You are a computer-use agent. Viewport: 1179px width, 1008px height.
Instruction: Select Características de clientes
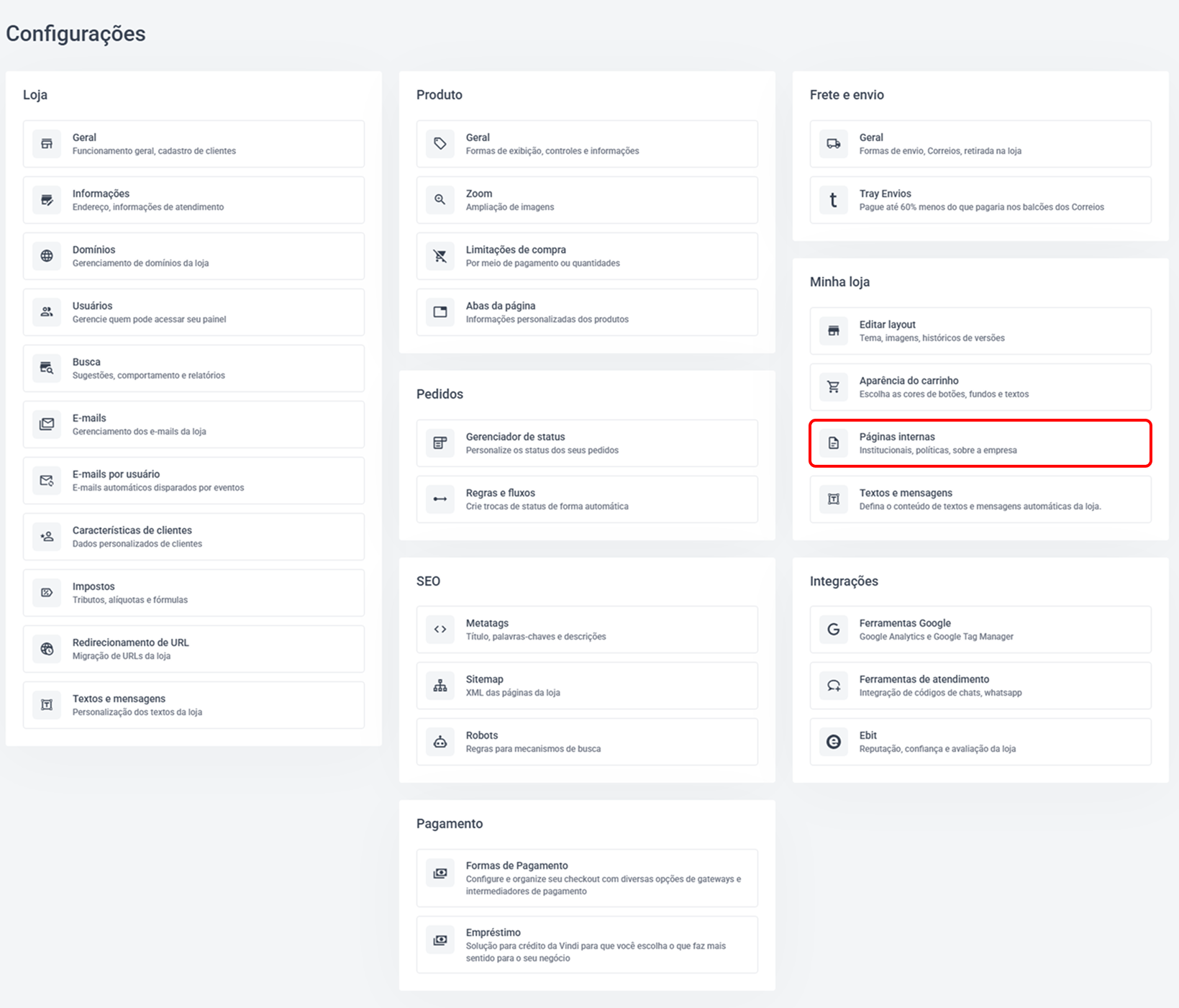pyautogui.click(x=132, y=530)
